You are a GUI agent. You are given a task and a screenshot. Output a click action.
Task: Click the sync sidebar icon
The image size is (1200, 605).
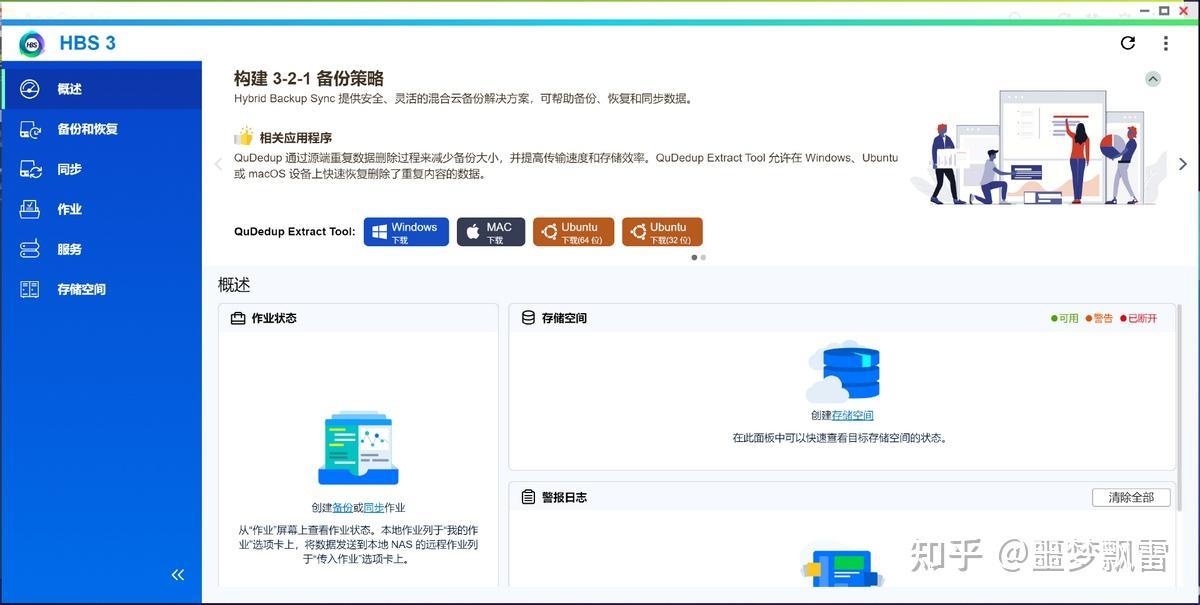[x=30, y=169]
